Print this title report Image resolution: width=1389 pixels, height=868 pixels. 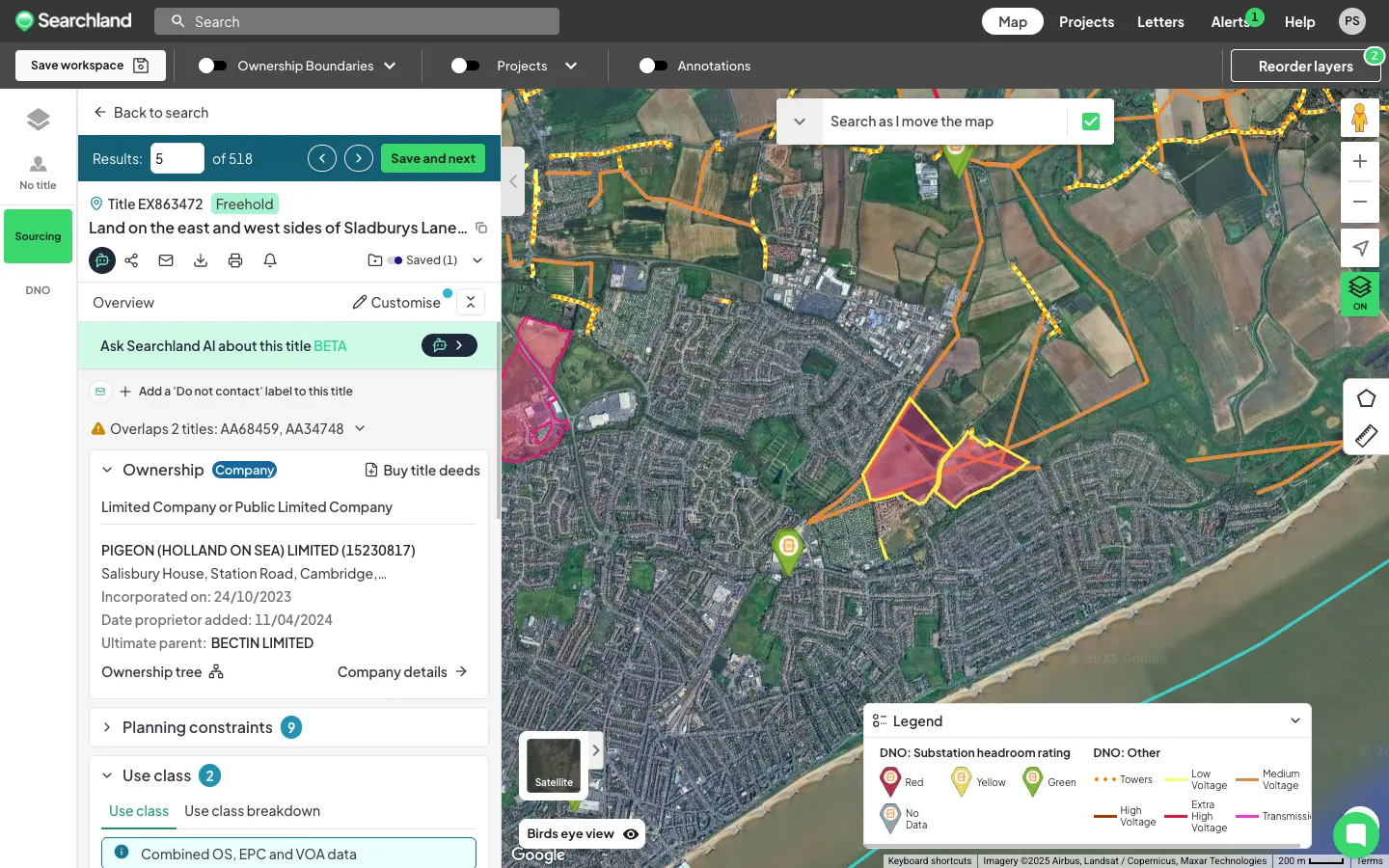[235, 259]
